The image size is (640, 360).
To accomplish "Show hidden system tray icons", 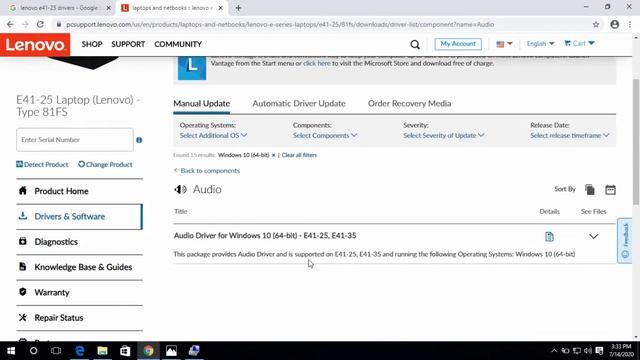I will (x=554, y=351).
